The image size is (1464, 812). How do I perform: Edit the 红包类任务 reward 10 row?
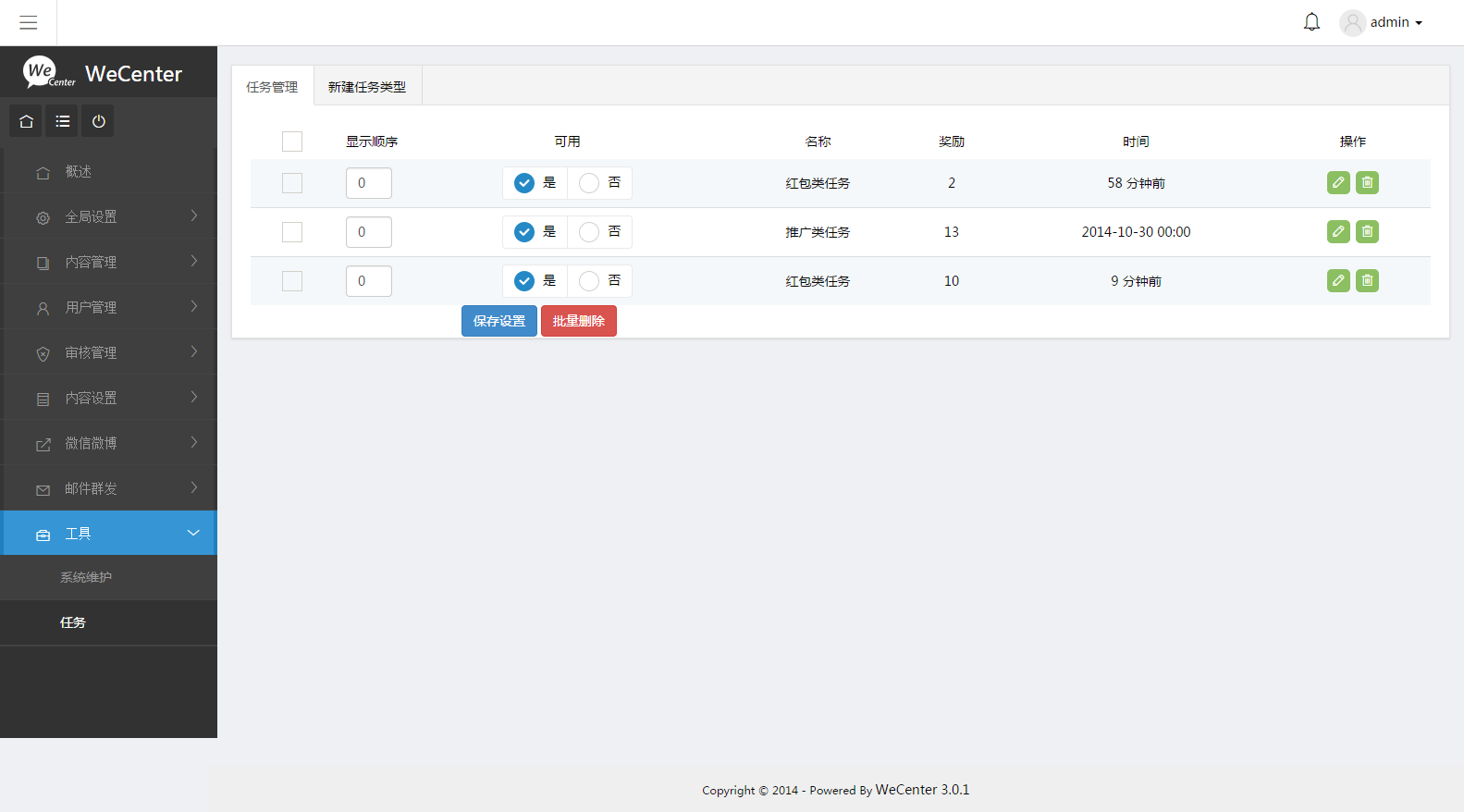1338,280
